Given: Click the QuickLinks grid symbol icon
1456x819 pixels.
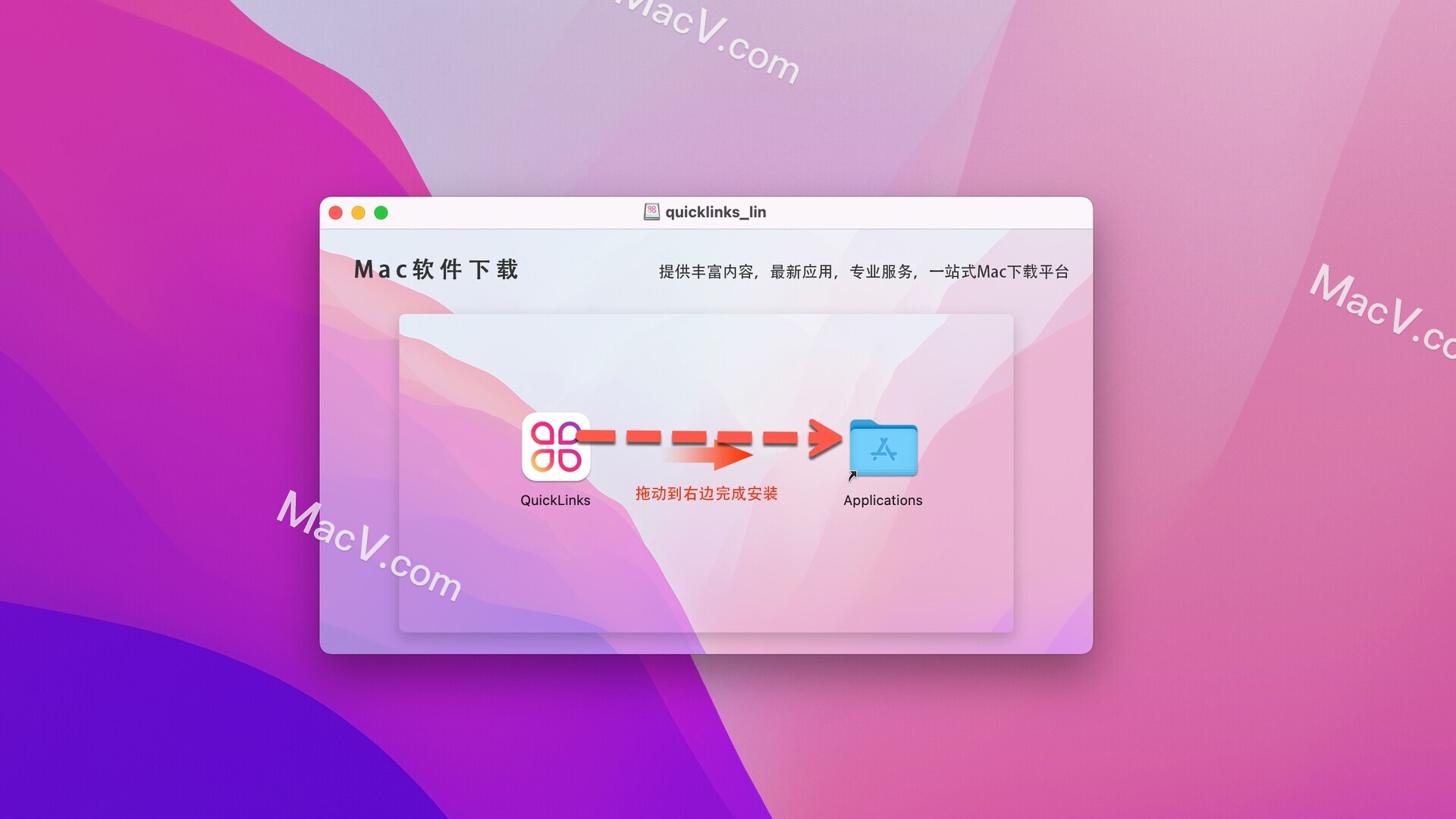Looking at the screenshot, I should (554, 449).
